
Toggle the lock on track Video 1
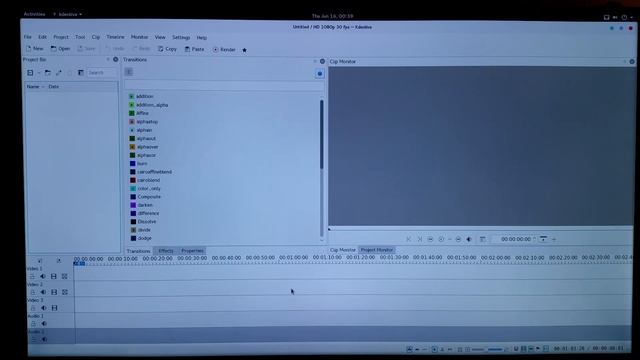[x=32, y=277]
